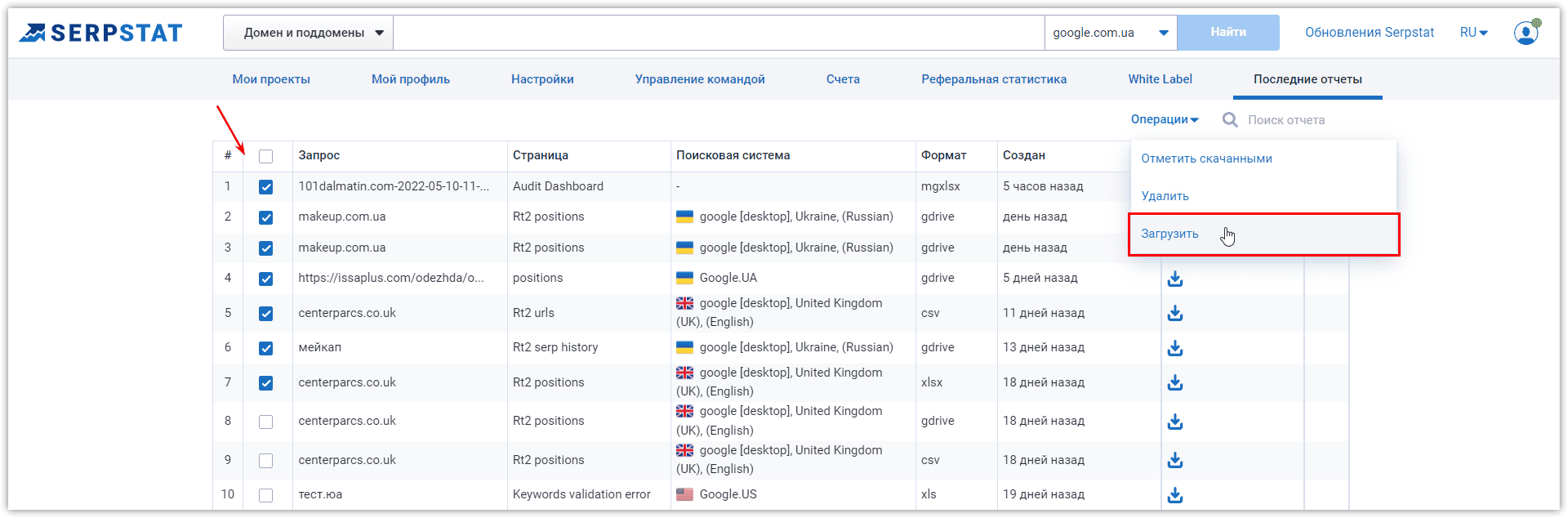The height and width of the screenshot is (518, 1568).
Task: Download the centerparcs.co.uk gdrive report in row 8
Action: tap(1175, 422)
